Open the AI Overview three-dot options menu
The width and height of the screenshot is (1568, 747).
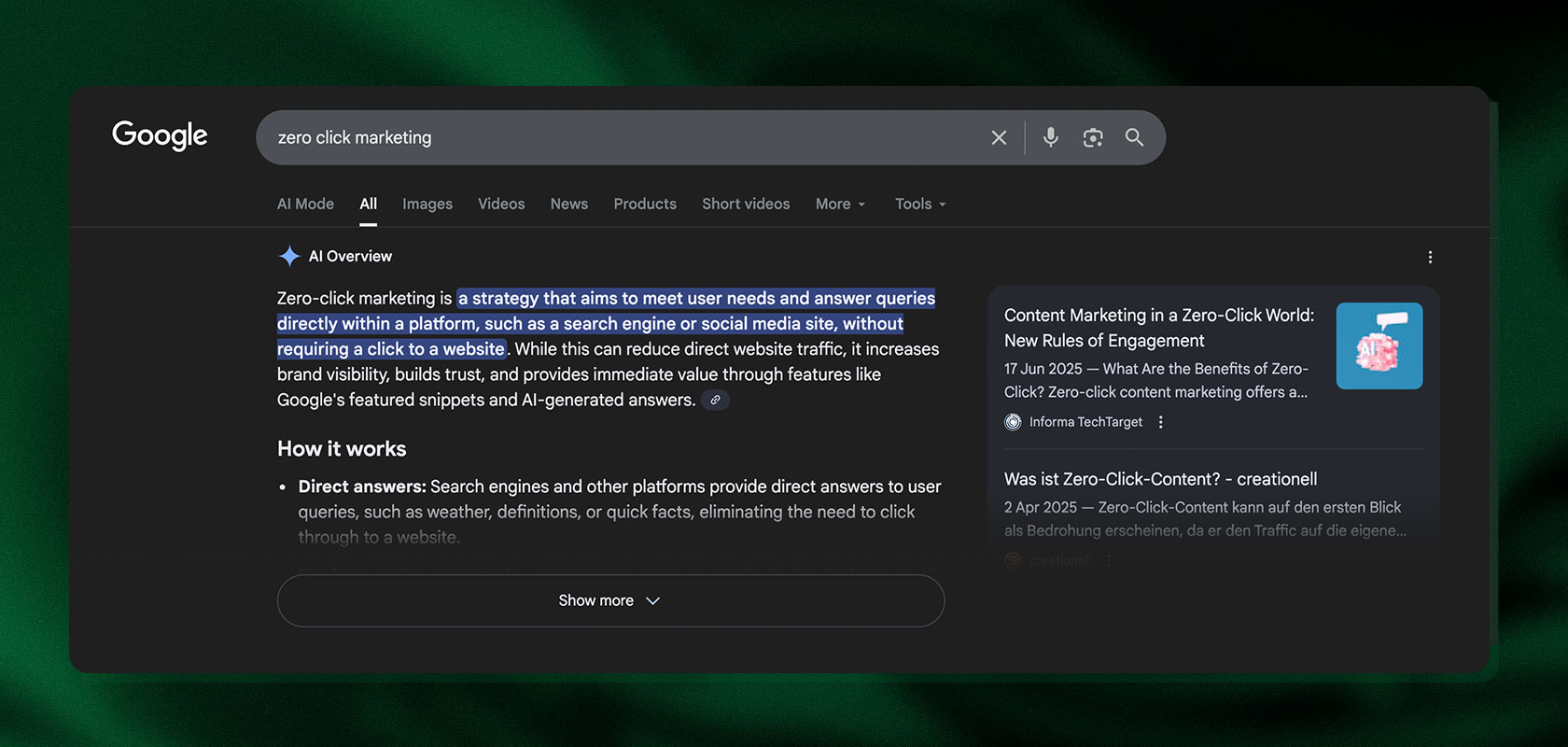[1430, 257]
